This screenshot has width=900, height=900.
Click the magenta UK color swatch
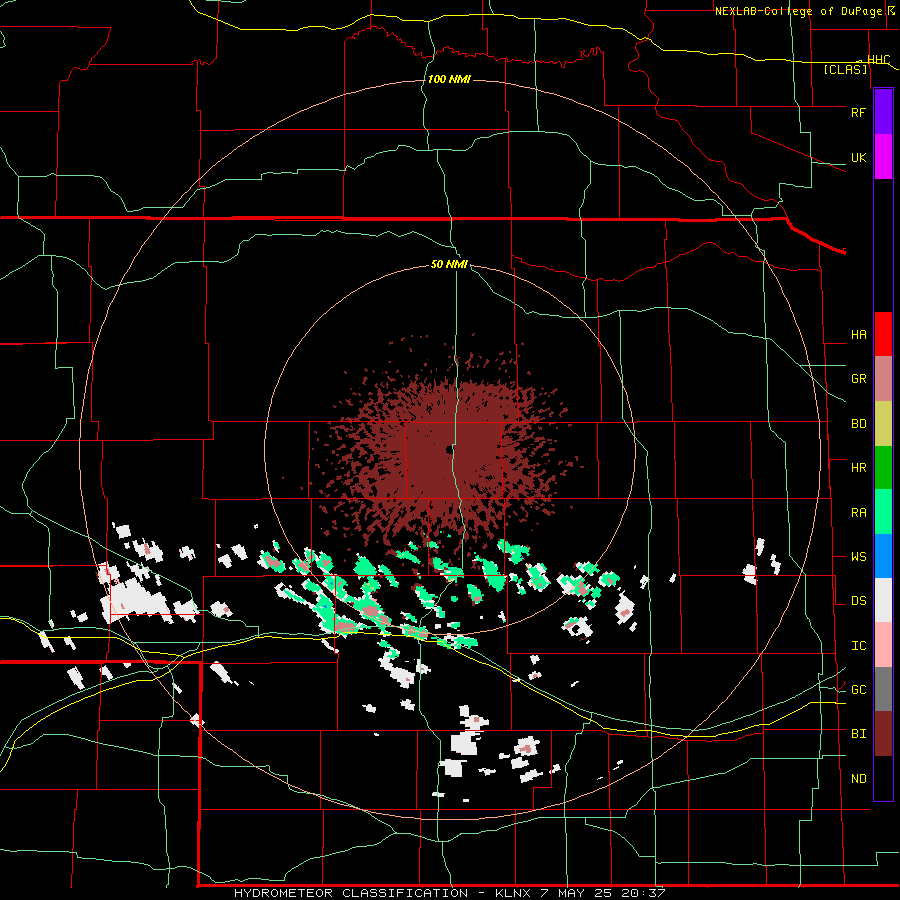pos(883,157)
